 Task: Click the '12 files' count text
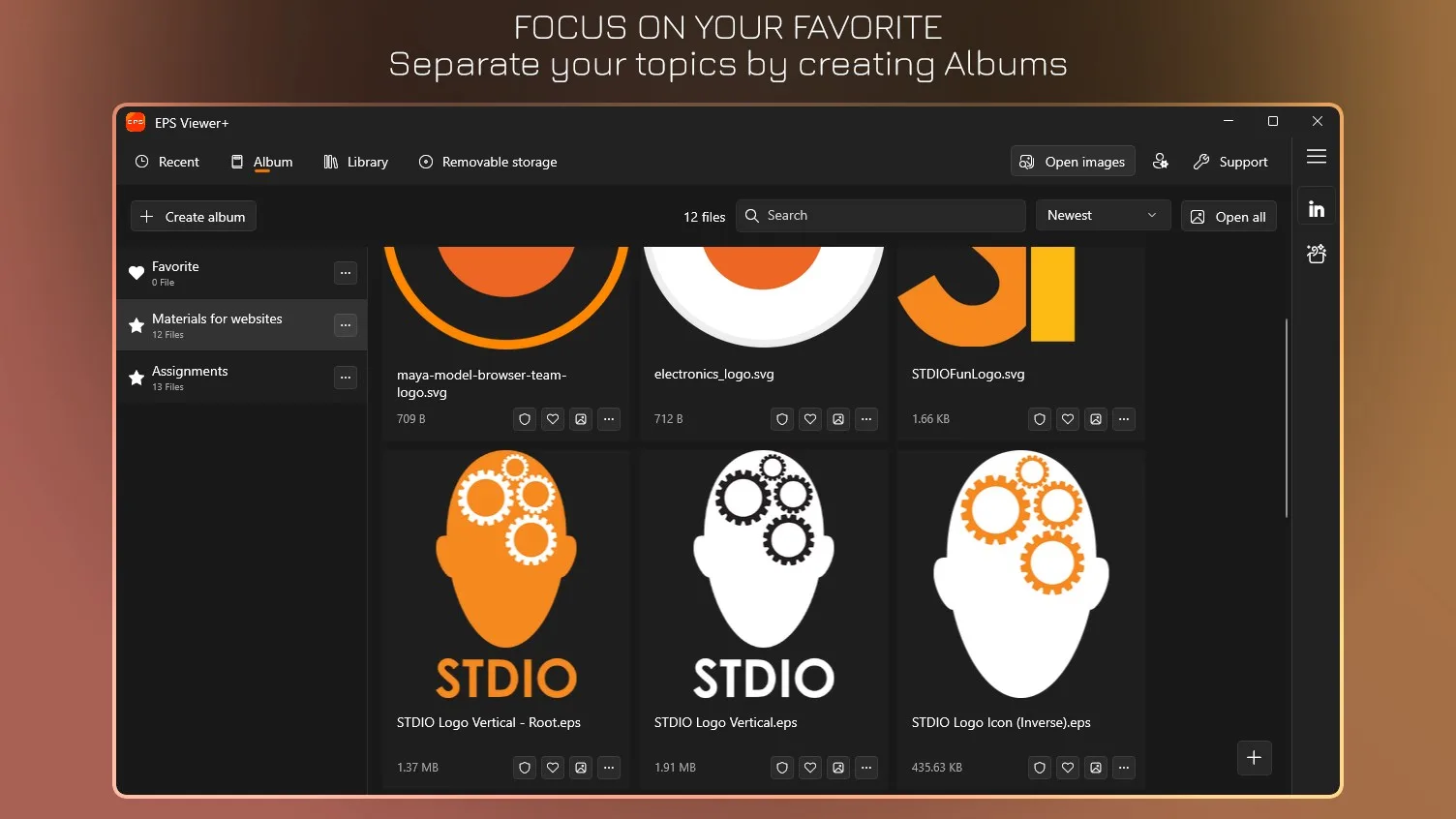click(705, 217)
